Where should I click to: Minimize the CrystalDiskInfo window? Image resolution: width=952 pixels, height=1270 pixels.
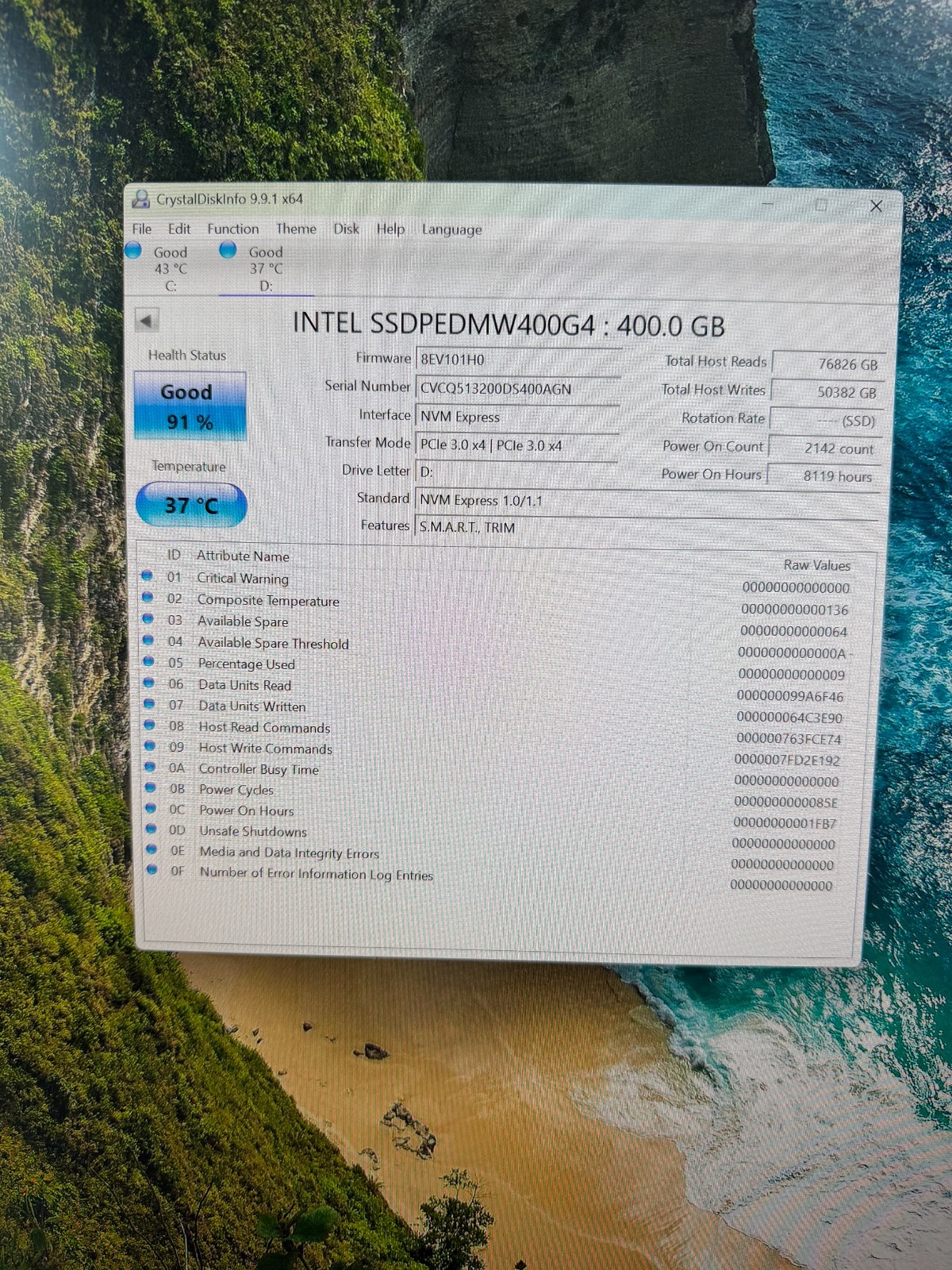[x=768, y=205]
